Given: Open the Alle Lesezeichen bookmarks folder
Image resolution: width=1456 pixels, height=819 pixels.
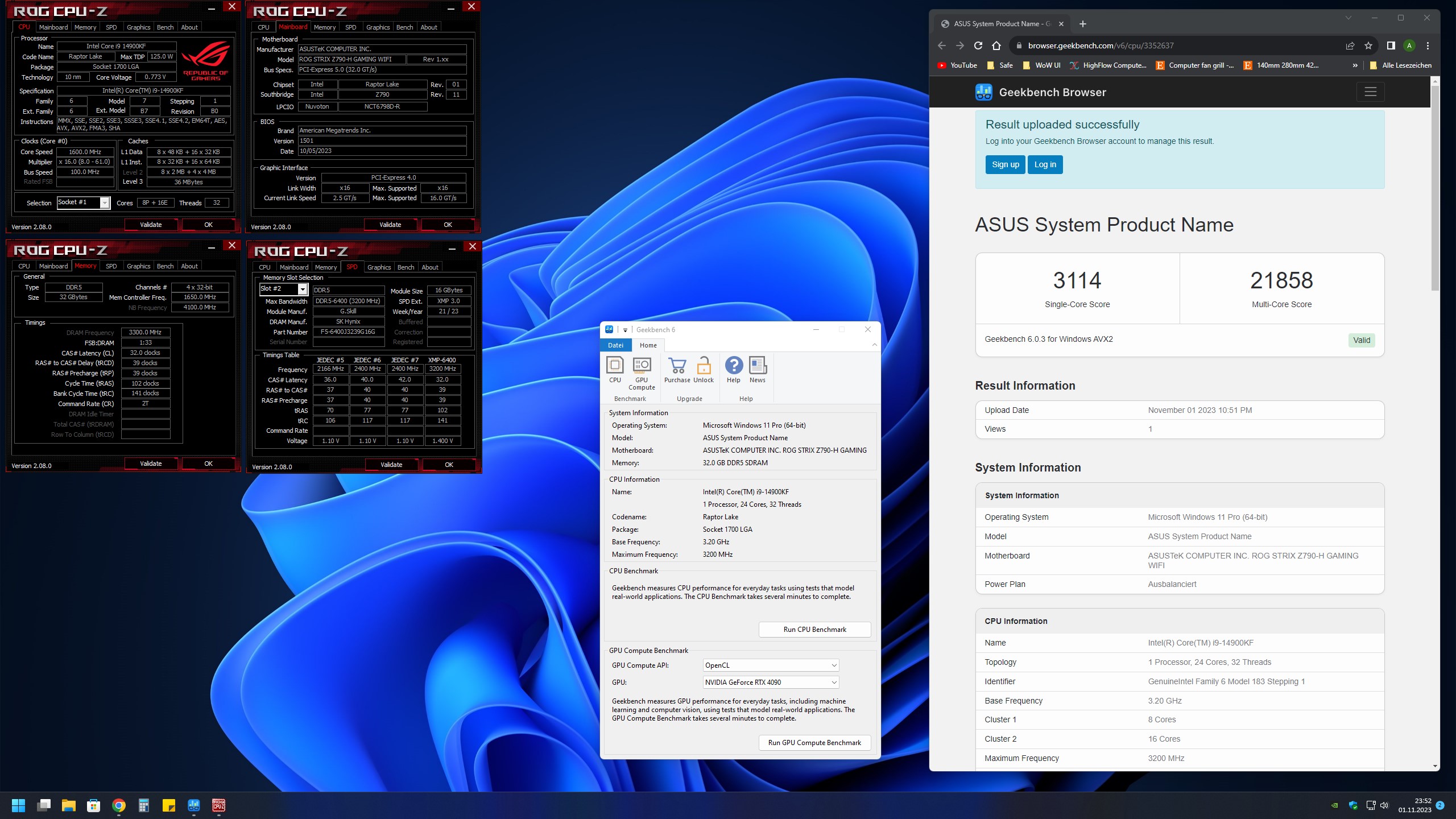Looking at the screenshot, I should click(x=1400, y=65).
